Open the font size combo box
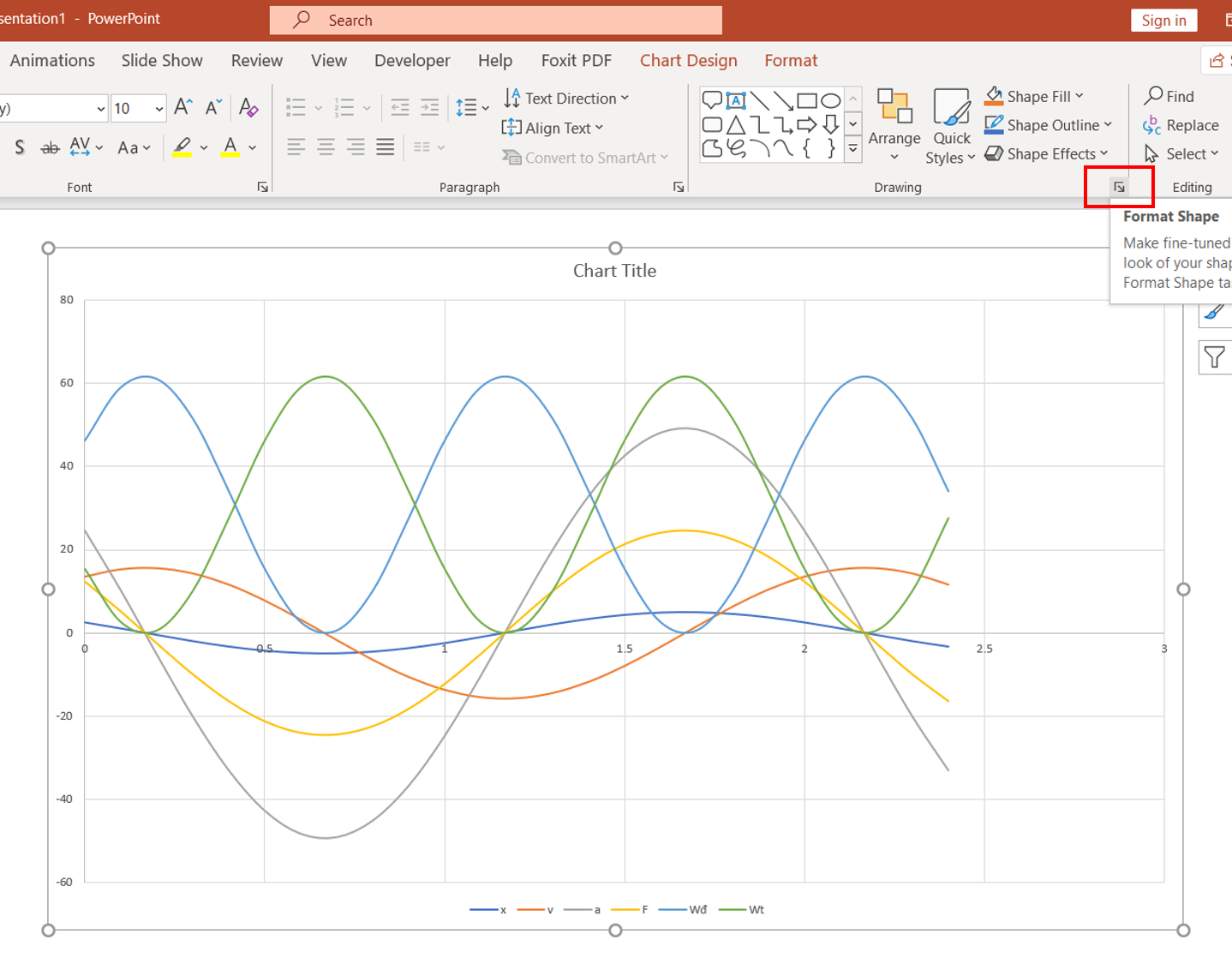Screen dimensions: 1232x964 138,108
